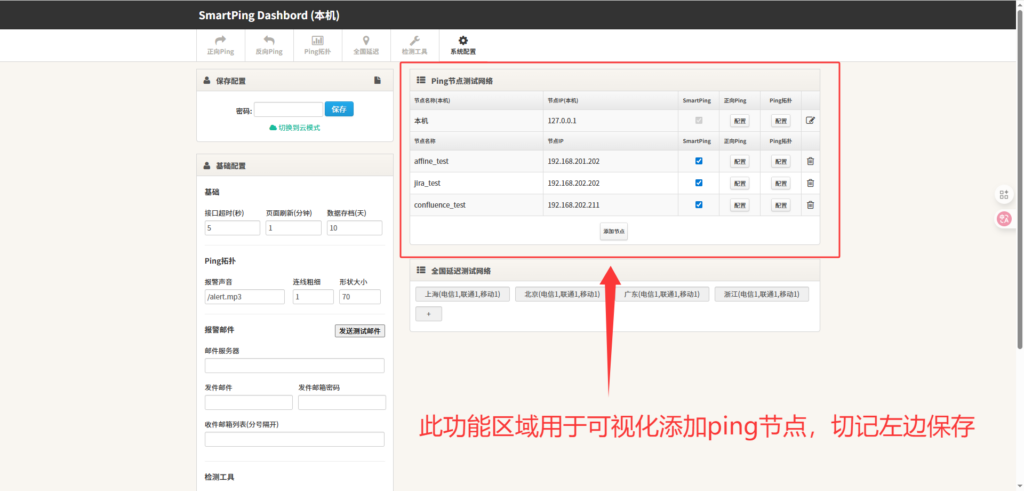Uncheck SmartPing for affine_test
Image resolution: width=1024 pixels, height=491 pixels.
coord(699,161)
